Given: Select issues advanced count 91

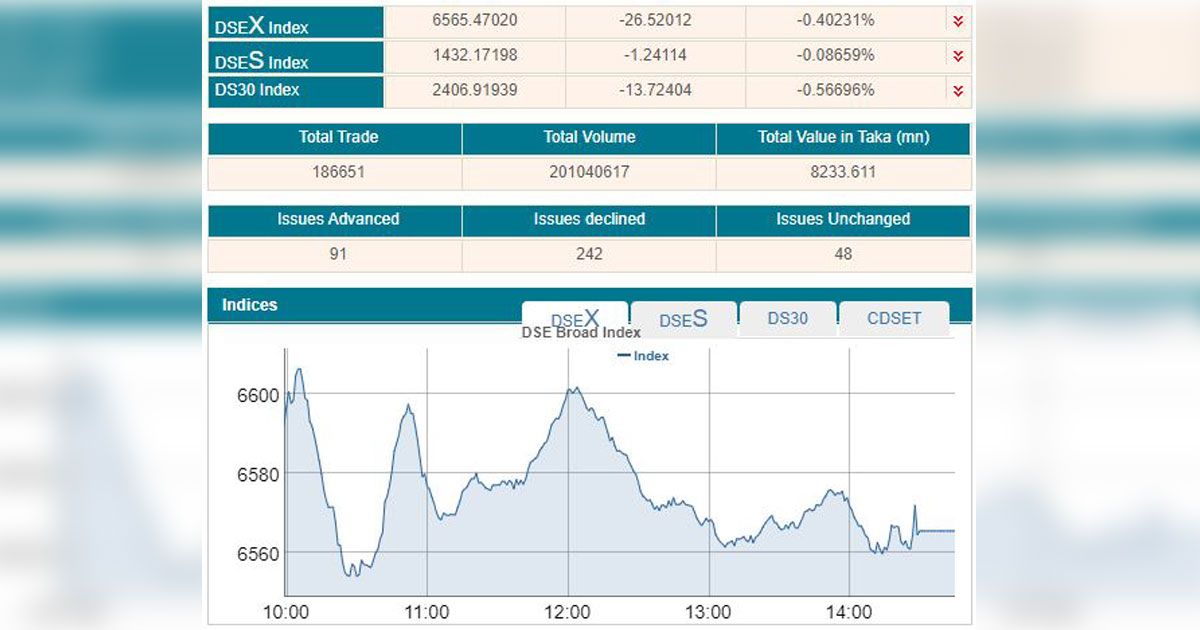Looking at the screenshot, I should 338,254.
